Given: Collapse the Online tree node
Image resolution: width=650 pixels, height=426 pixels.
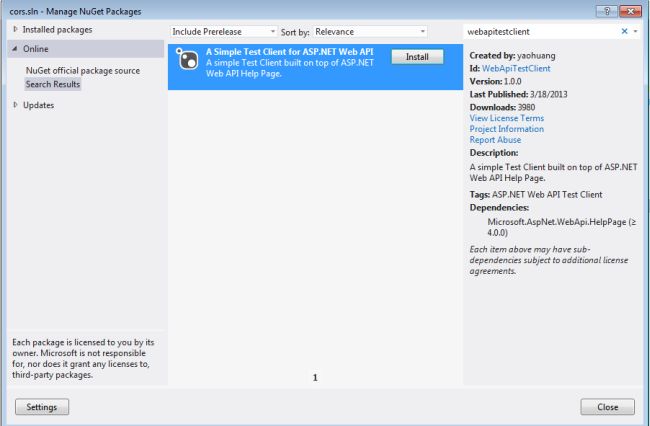Looking at the screenshot, I should [x=15, y=49].
